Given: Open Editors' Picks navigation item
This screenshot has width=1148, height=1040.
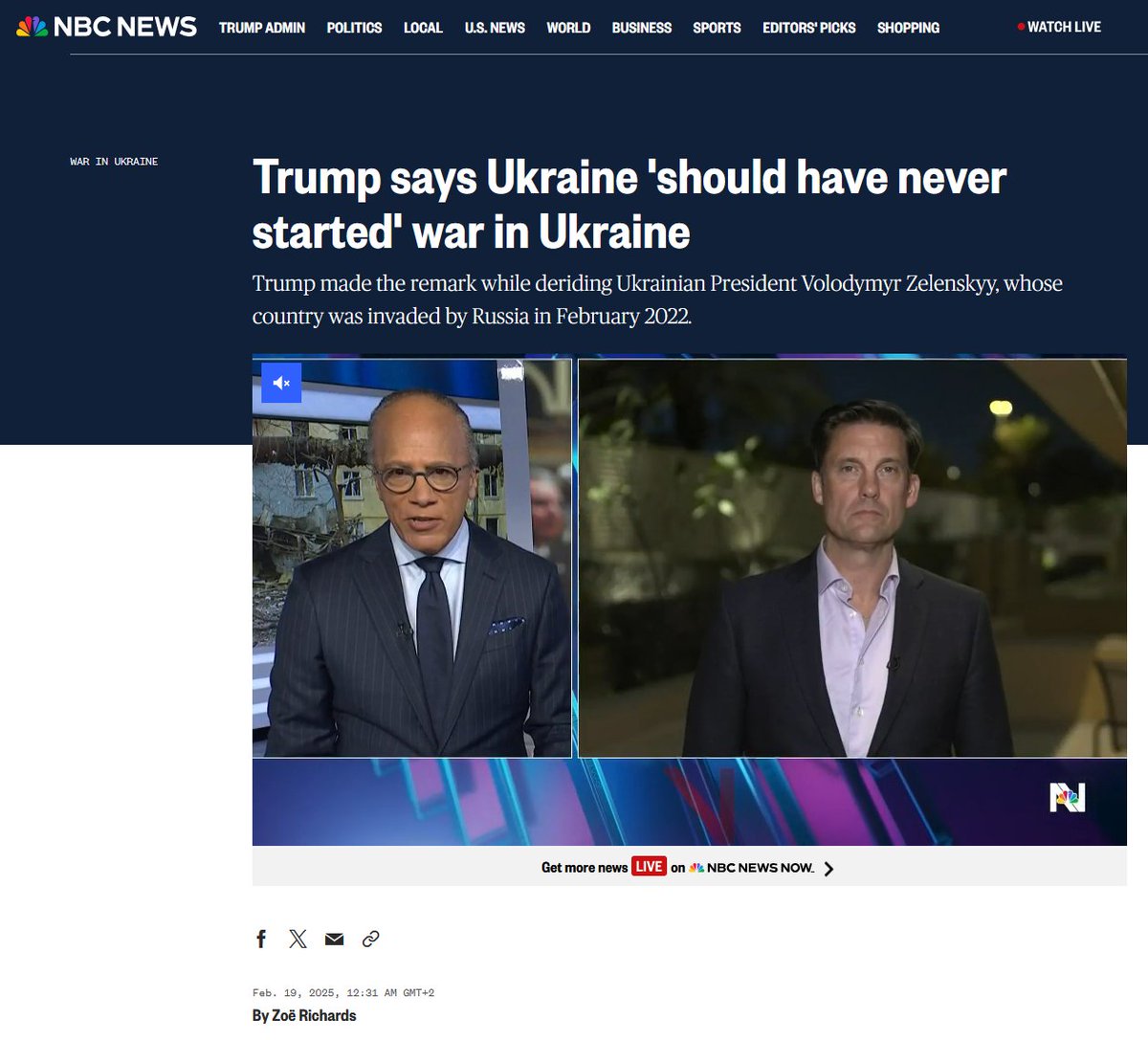Looking at the screenshot, I should [809, 28].
